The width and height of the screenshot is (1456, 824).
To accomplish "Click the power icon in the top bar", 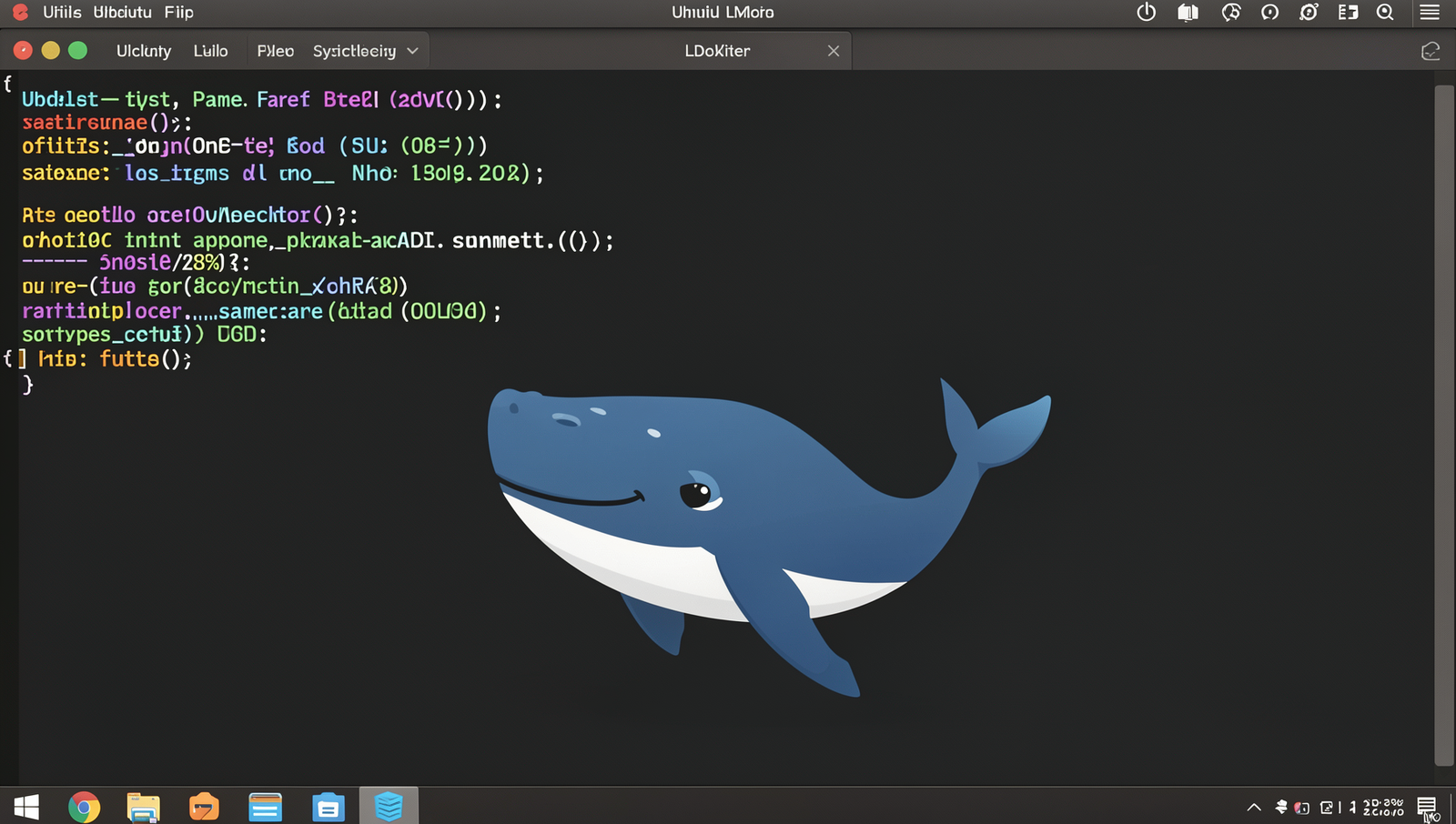I will tap(1147, 12).
